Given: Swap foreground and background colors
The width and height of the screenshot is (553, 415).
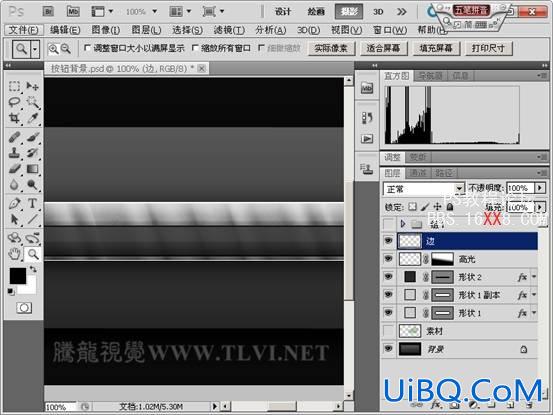Looking at the screenshot, I should point(33,270).
